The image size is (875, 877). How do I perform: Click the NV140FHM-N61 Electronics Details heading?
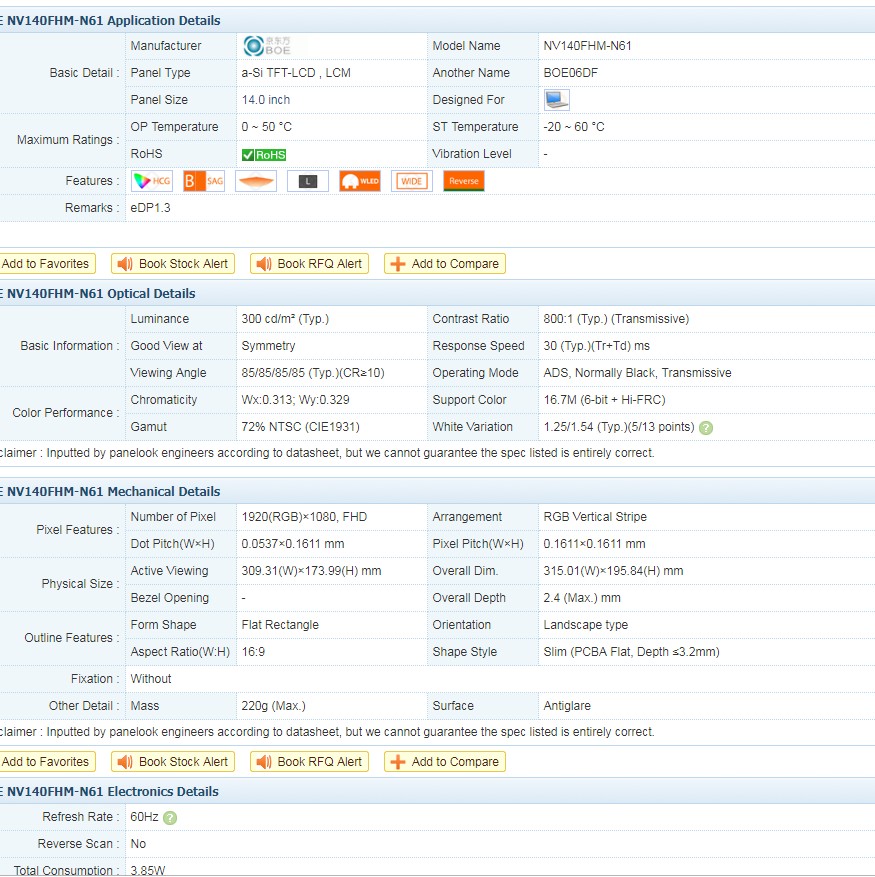(113, 791)
